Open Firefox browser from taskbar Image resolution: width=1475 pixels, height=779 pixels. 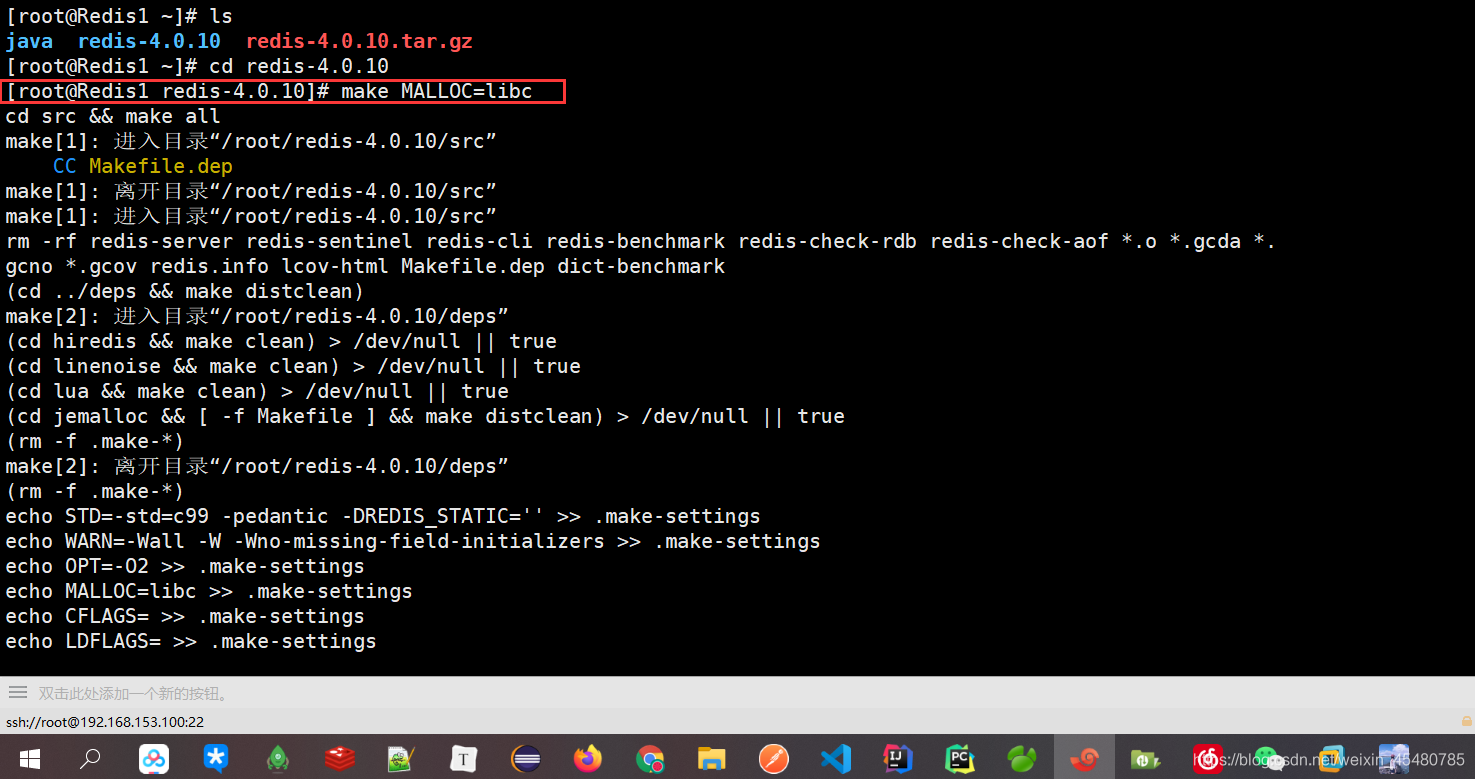(x=588, y=759)
